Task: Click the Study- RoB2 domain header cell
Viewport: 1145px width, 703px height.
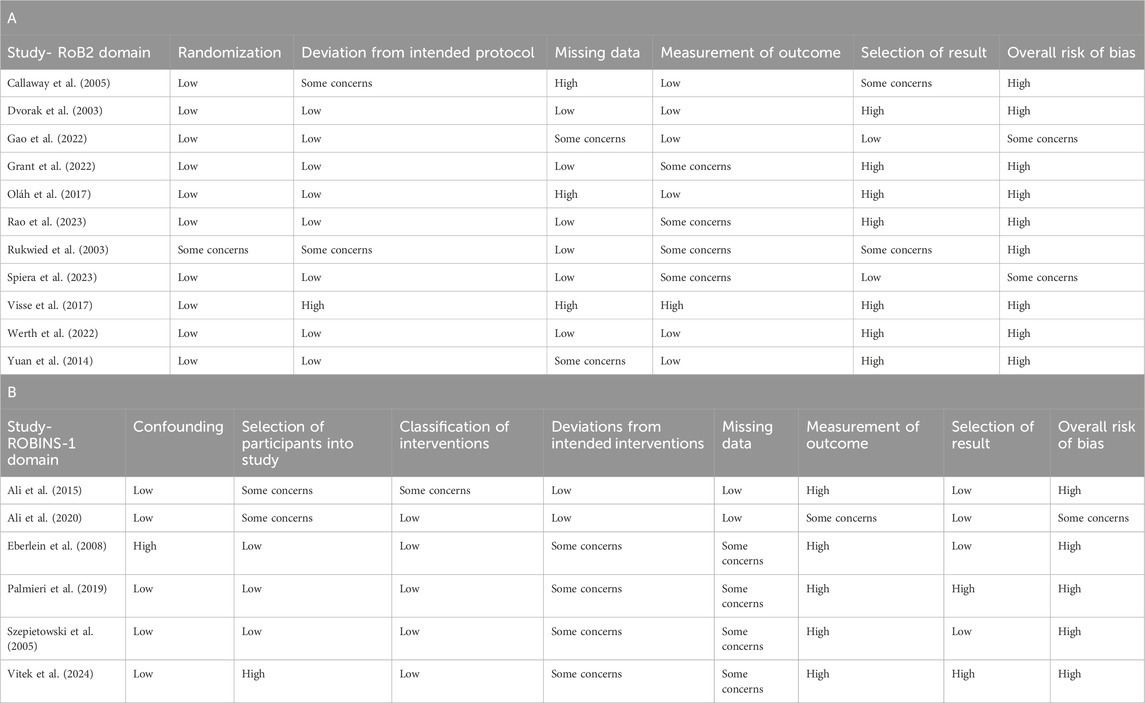Action: (x=84, y=53)
